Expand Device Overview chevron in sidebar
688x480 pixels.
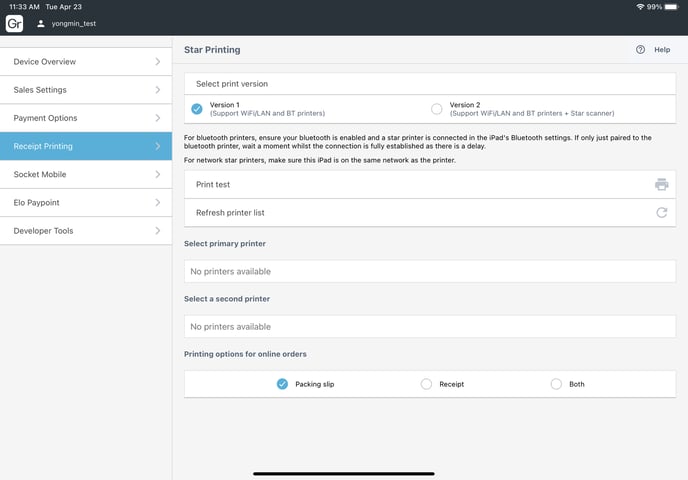pyautogui.click(x=157, y=62)
